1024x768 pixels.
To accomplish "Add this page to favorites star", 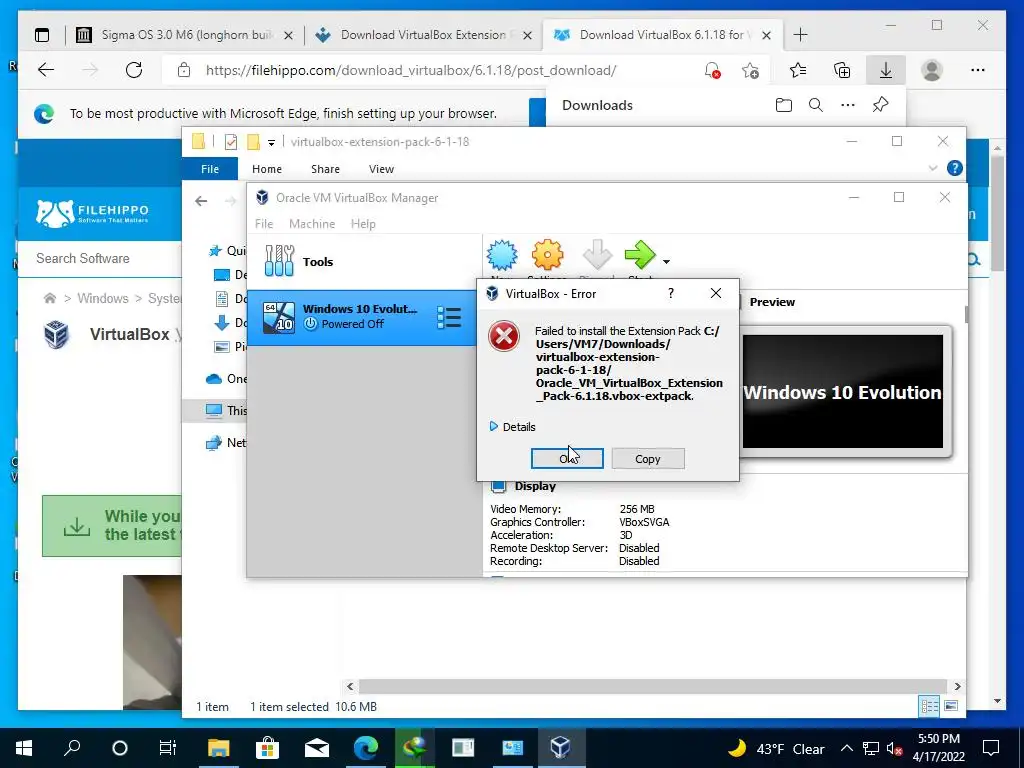I will (x=750, y=70).
